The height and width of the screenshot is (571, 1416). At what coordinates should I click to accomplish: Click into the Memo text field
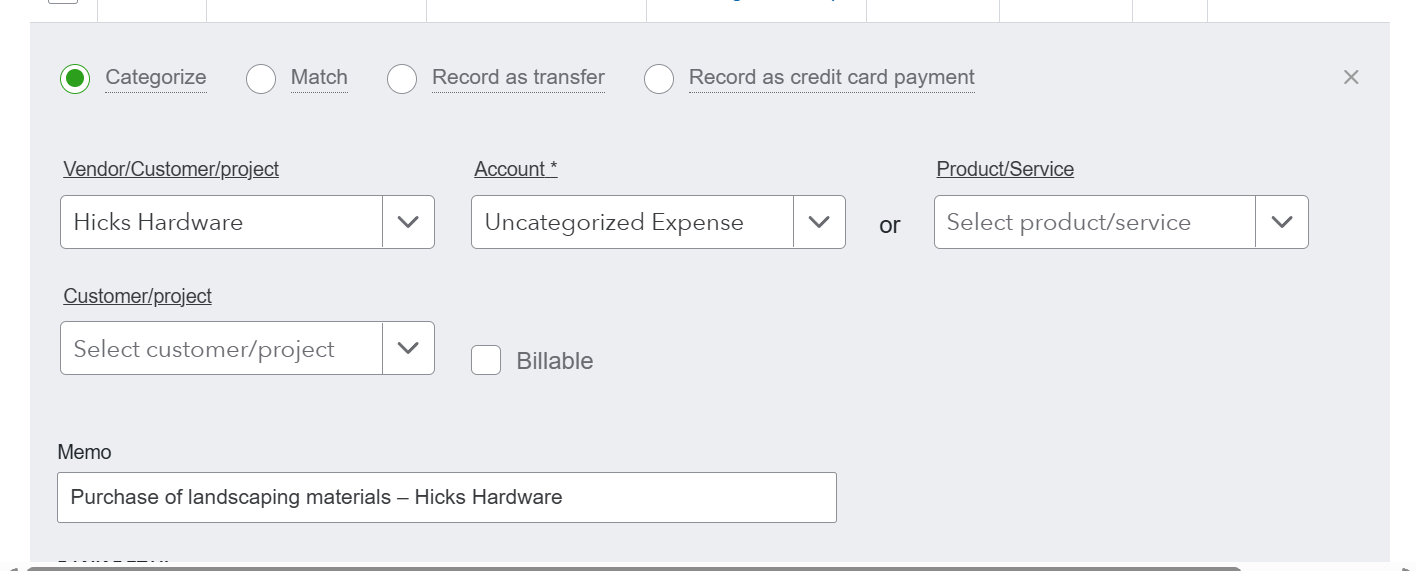pos(446,497)
